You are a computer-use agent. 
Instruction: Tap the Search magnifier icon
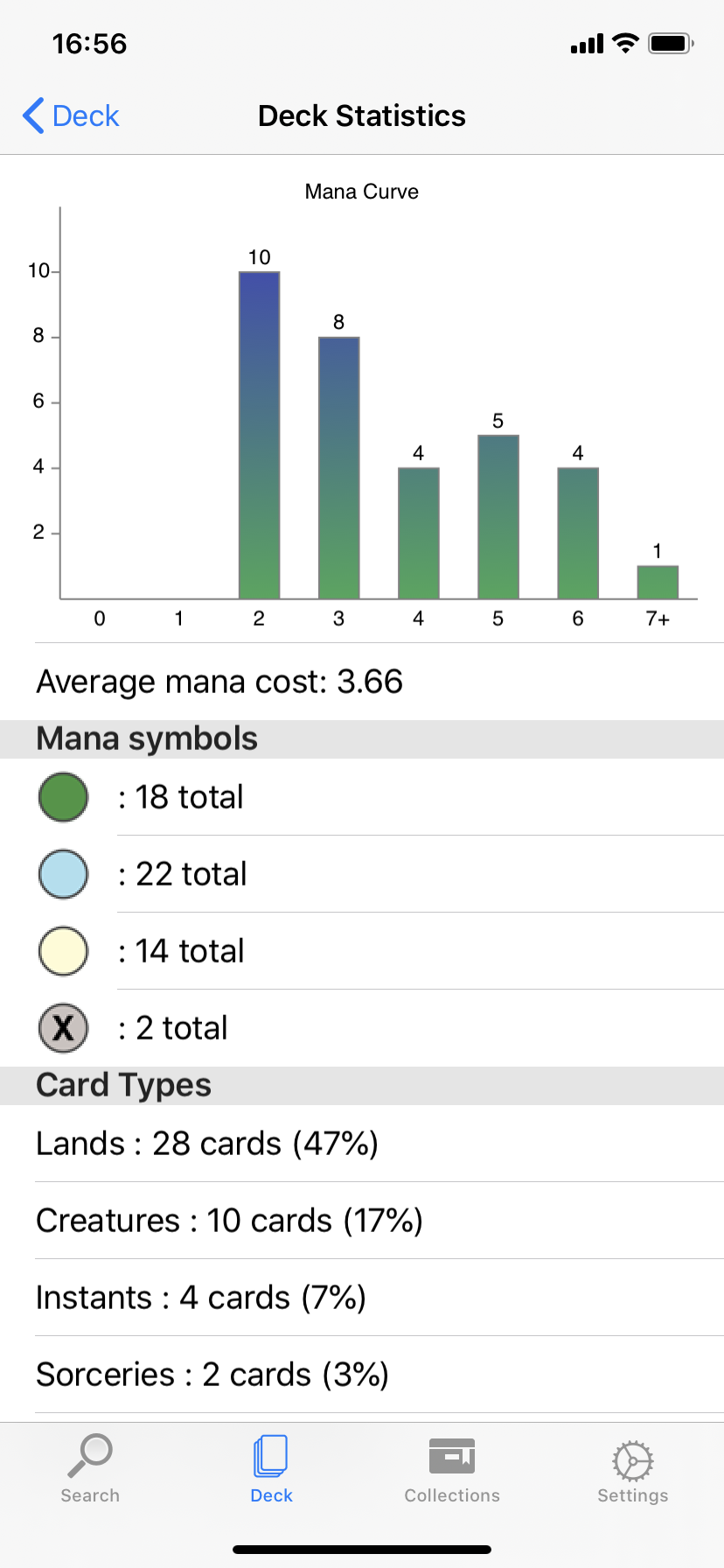click(x=90, y=1455)
